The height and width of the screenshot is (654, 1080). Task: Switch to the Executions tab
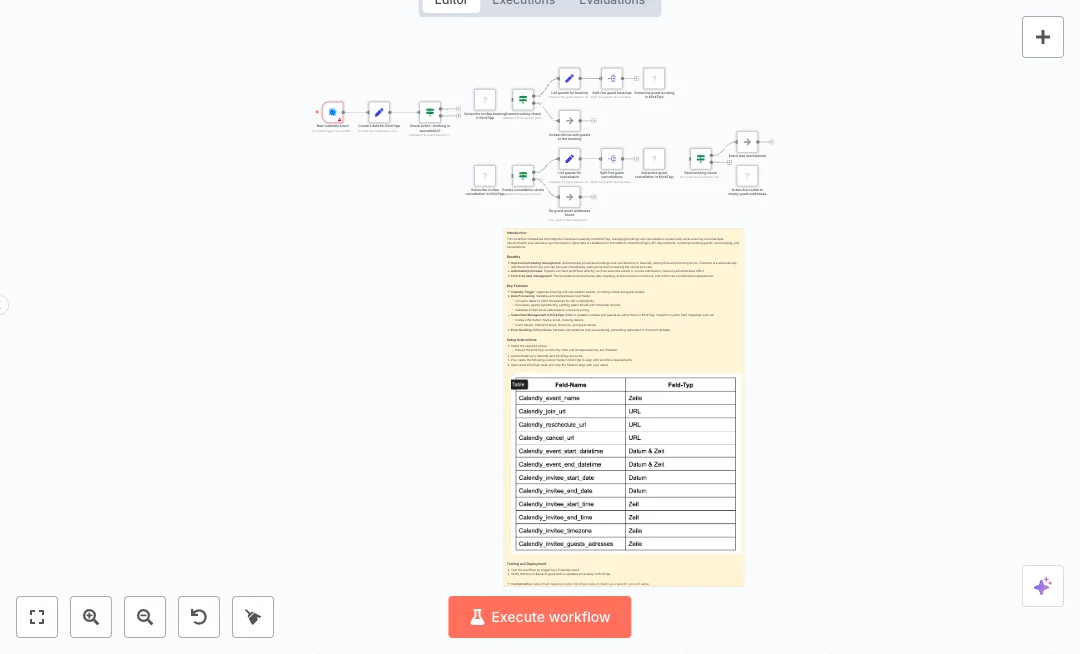coord(523,3)
